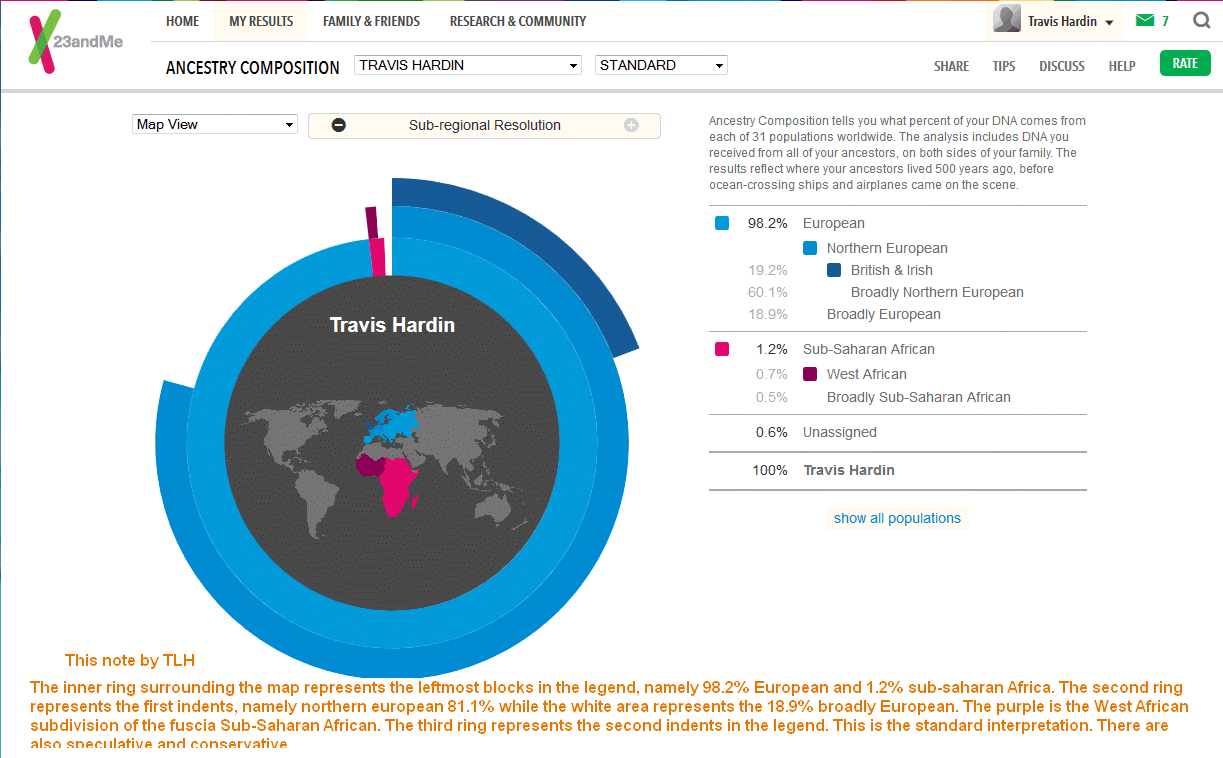Viewport: 1223px width, 758px height.
Task: Open the search magnifier icon
Action: point(1201,20)
